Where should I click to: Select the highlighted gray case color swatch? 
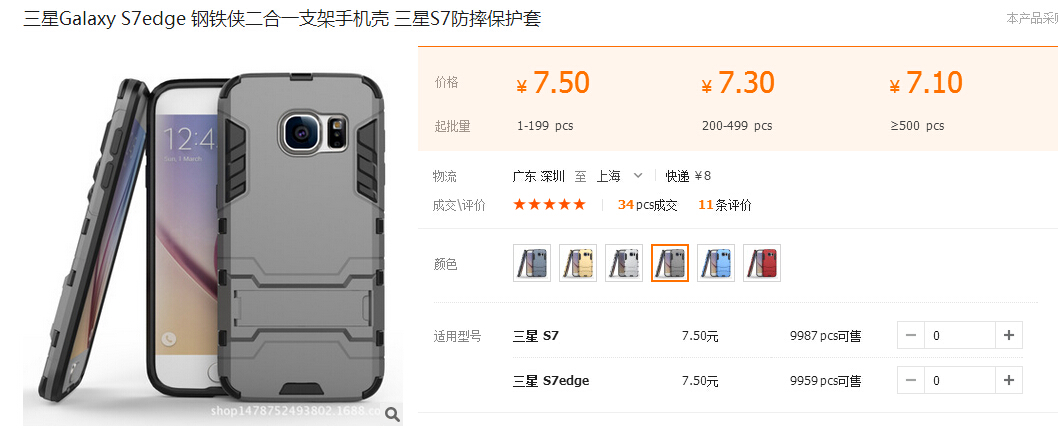coord(670,263)
